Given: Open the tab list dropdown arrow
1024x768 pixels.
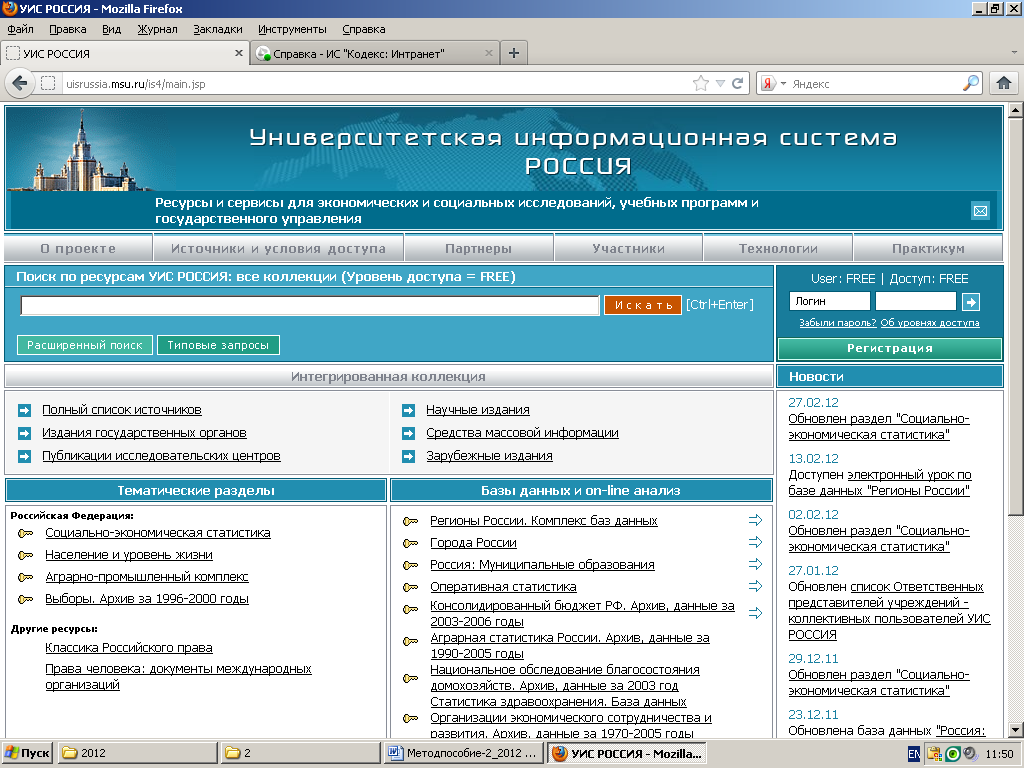Looking at the screenshot, I should click(1014, 52).
